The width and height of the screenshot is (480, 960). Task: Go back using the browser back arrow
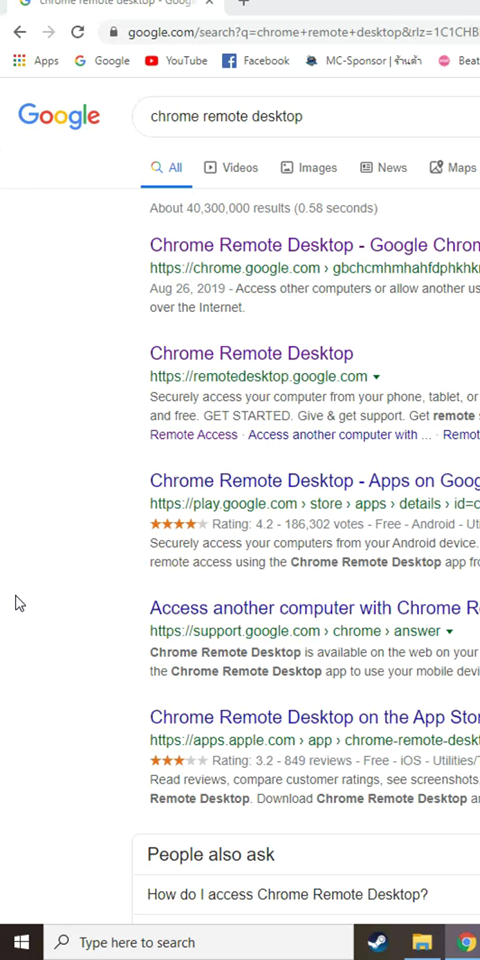[20, 32]
